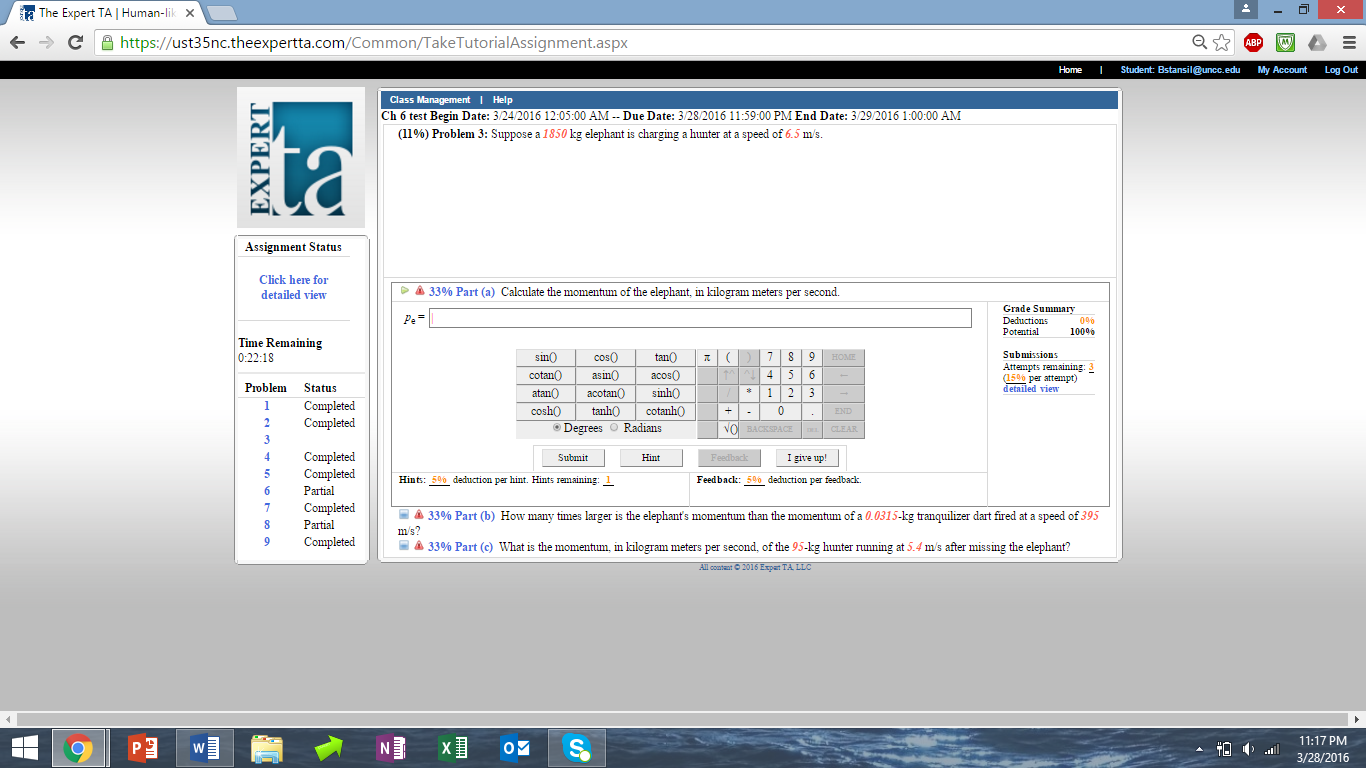
Task: Open the detailed view link under Submissions
Action: click(1029, 389)
